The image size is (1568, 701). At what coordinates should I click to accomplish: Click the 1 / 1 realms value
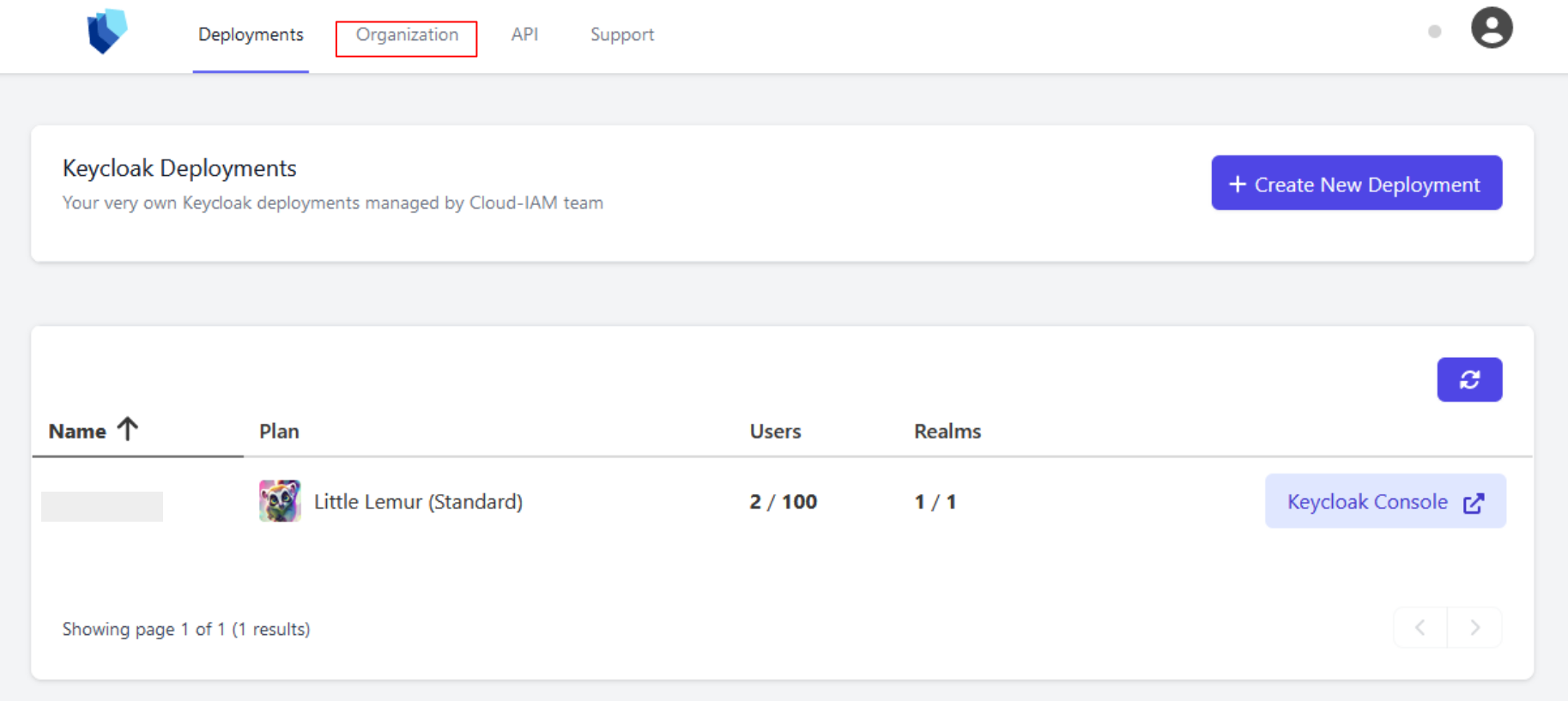click(935, 502)
